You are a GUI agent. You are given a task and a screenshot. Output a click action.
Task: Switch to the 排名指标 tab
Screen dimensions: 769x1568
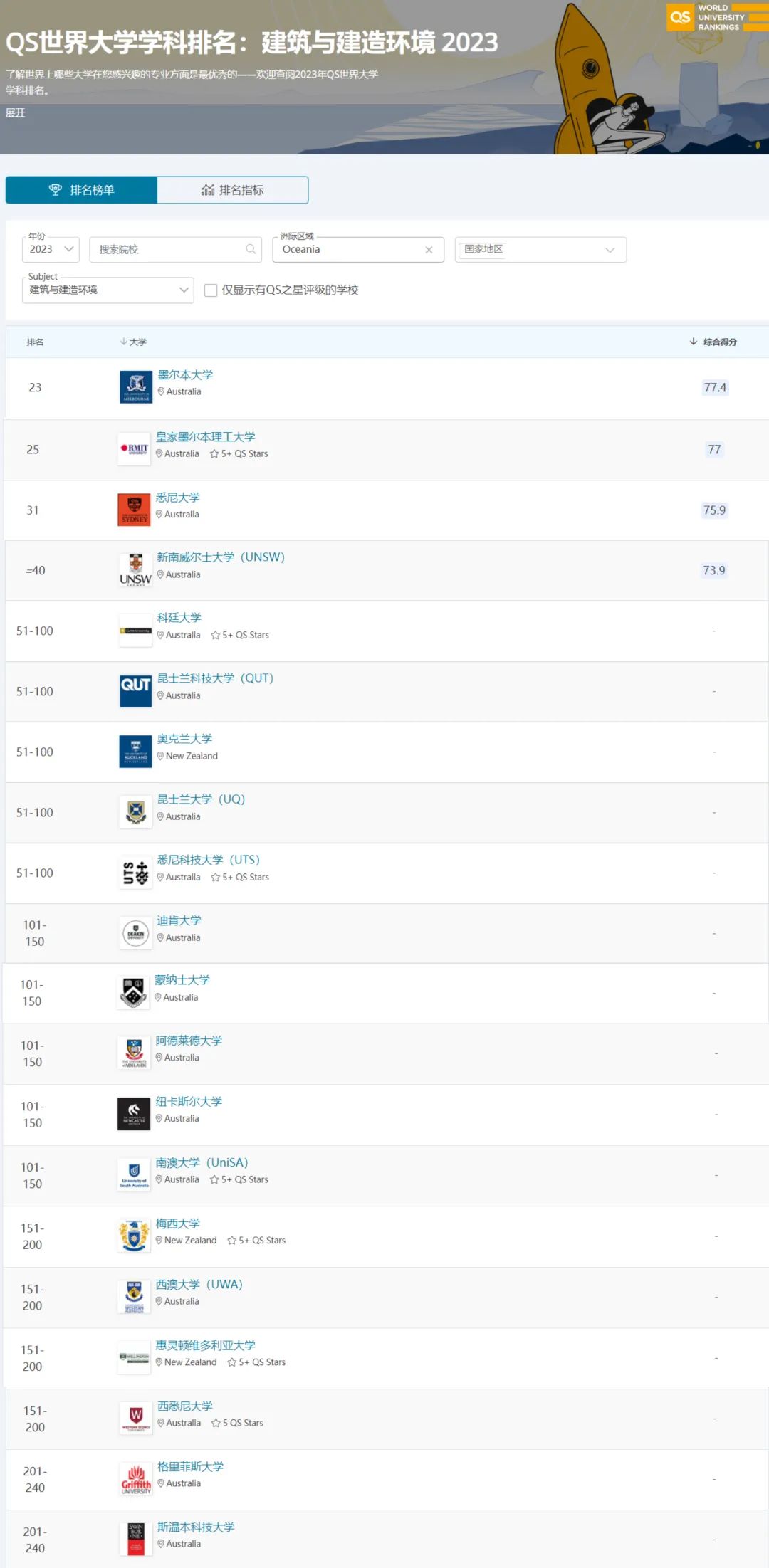click(x=233, y=190)
